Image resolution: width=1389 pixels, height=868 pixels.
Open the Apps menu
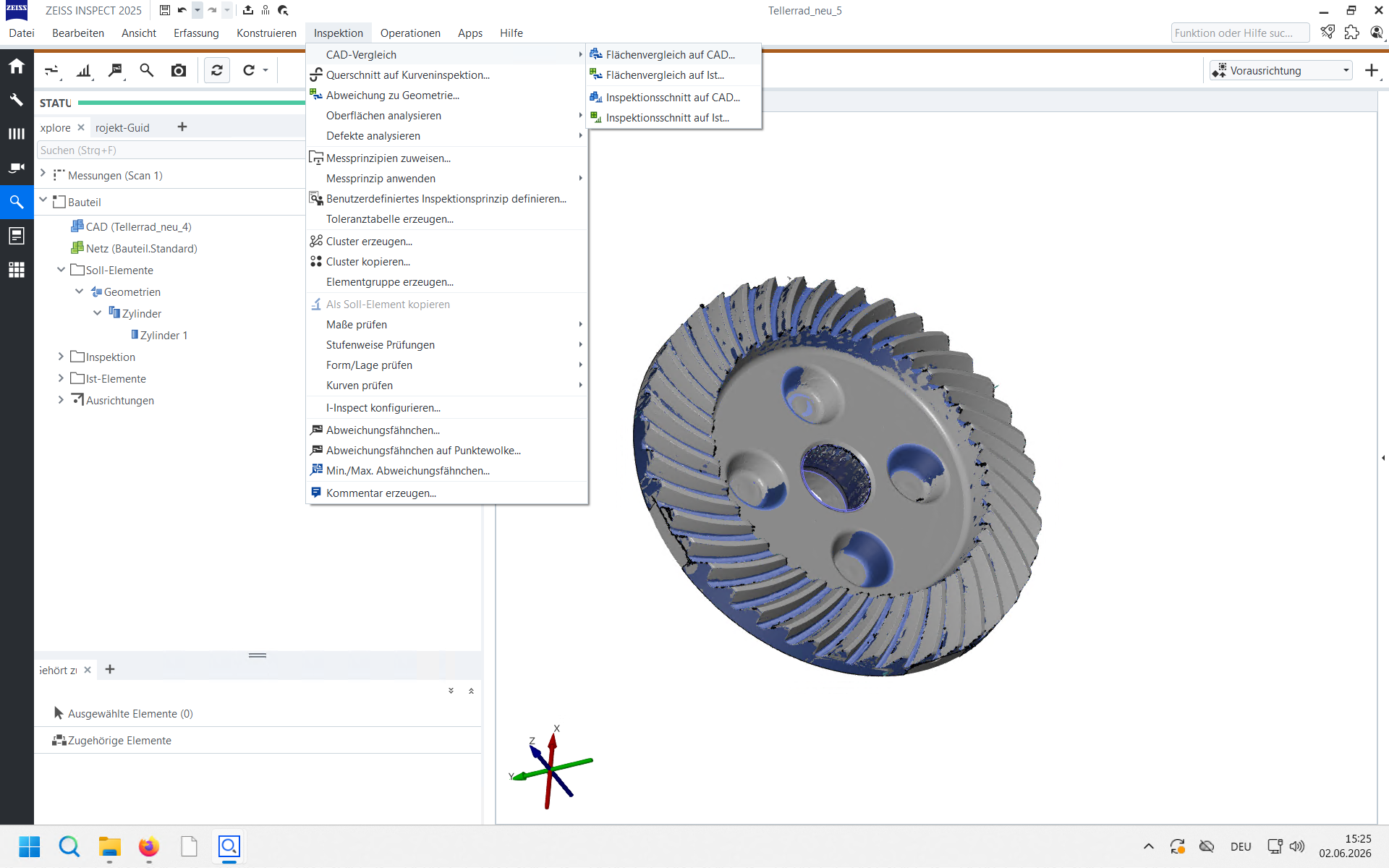pyautogui.click(x=470, y=33)
